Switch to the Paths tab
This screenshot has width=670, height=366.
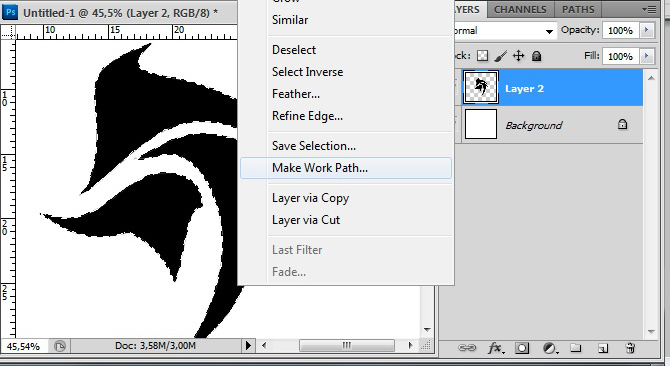coord(578,9)
